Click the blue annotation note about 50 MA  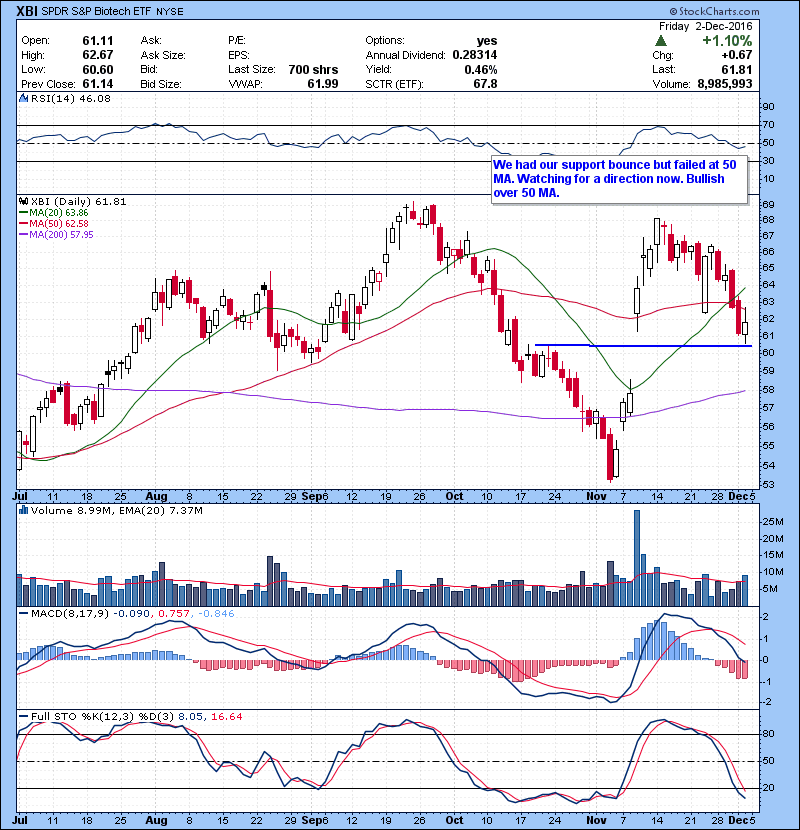[620, 179]
